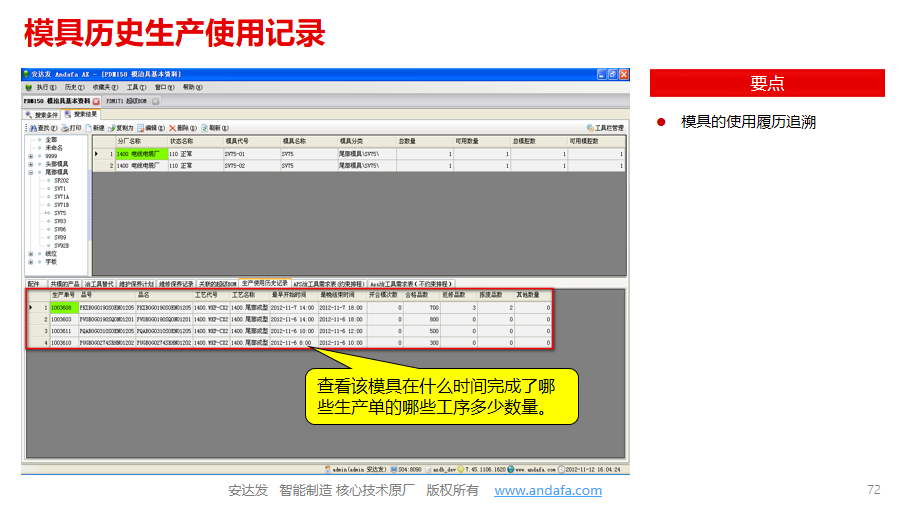Viewport: 907px width, 509px height.
Task: Create a new record with 新建
Action: 95,128
